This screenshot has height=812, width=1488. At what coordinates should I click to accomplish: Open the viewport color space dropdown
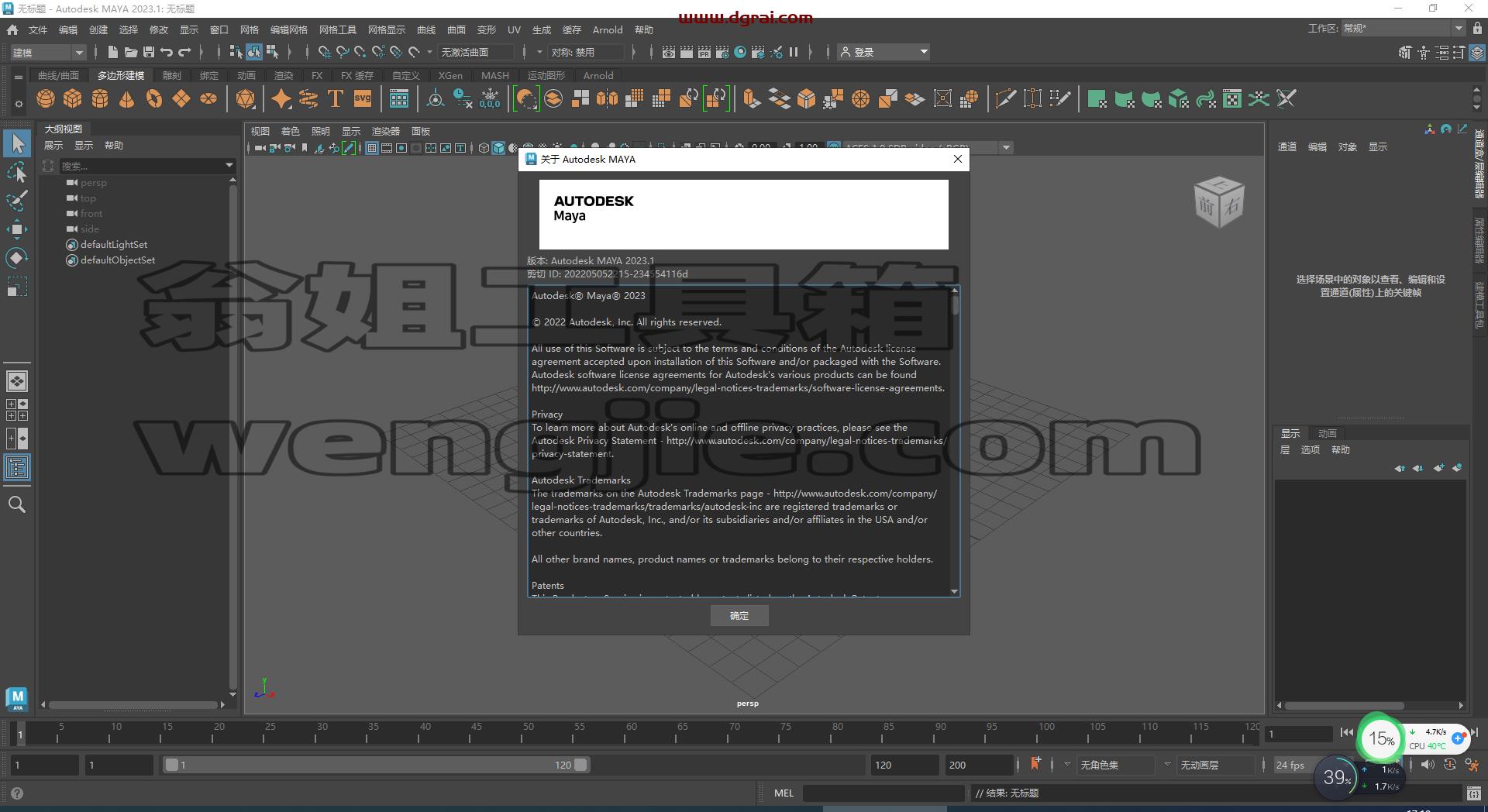(1006, 147)
